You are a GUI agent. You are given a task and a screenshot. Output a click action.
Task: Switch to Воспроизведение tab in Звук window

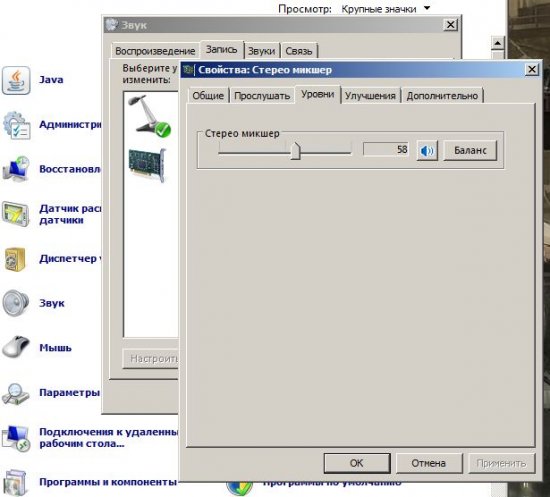coord(155,51)
